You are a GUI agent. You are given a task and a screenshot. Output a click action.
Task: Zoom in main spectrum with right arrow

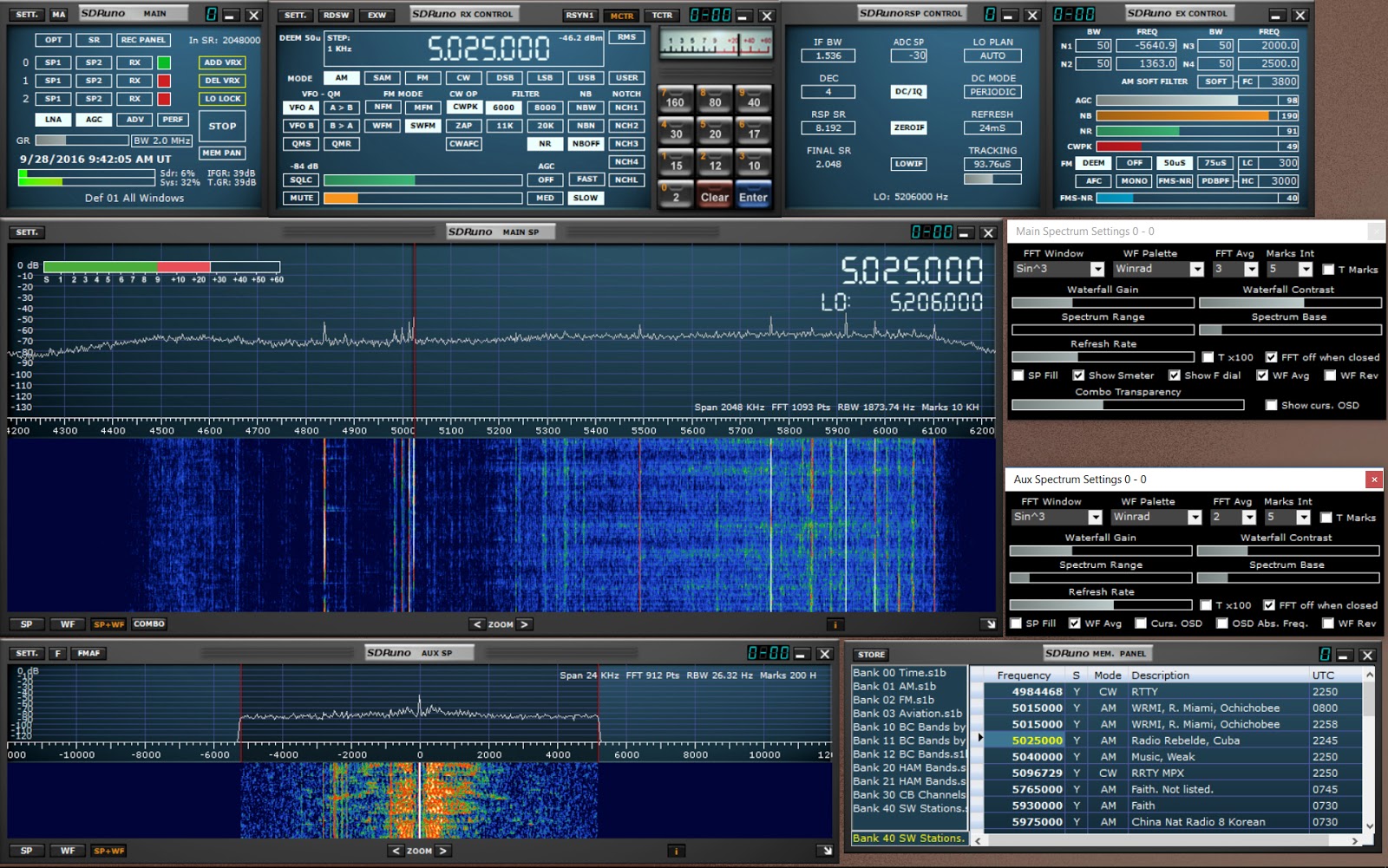coord(524,624)
